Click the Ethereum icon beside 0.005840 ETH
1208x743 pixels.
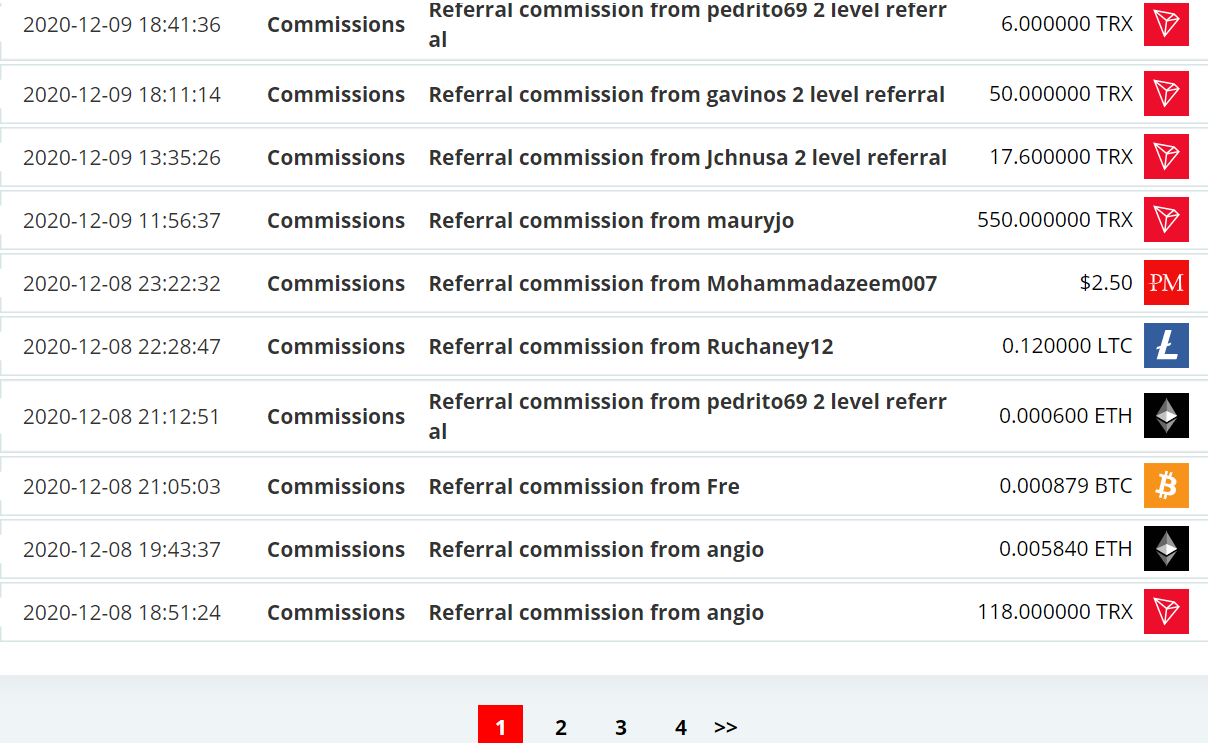1166,549
